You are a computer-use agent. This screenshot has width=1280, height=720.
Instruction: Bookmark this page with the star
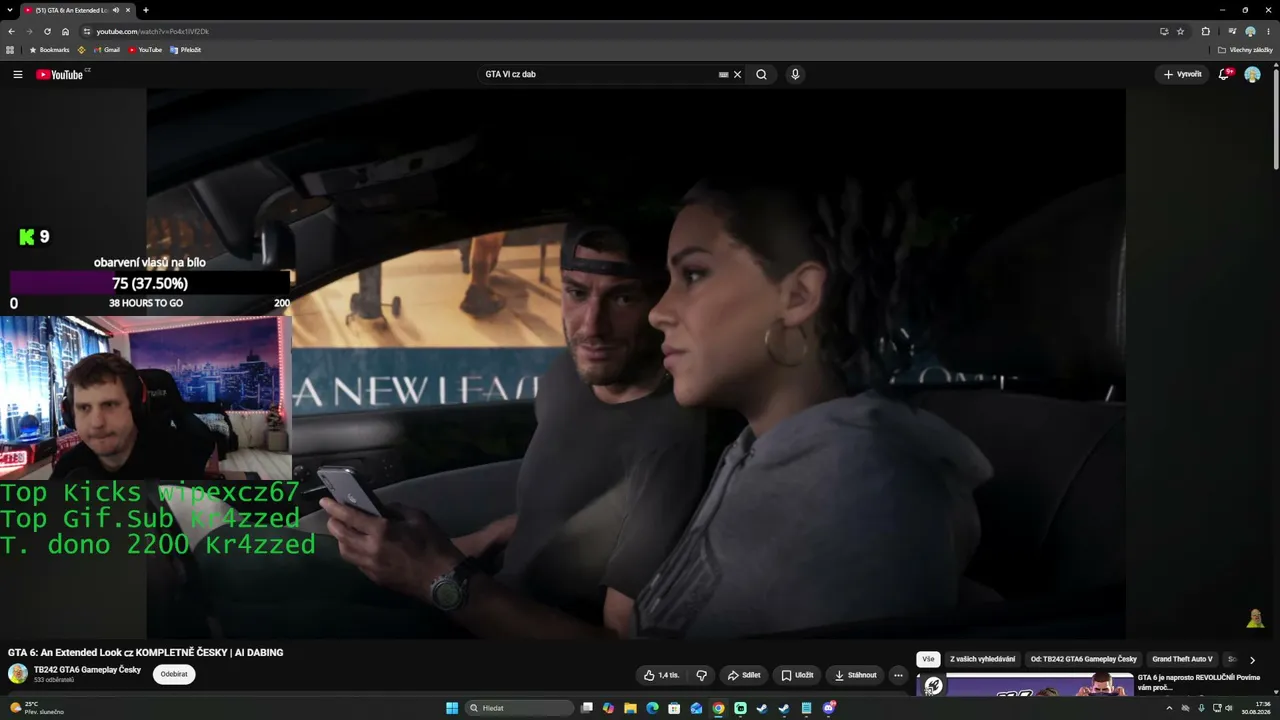pyautogui.click(x=1180, y=31)
